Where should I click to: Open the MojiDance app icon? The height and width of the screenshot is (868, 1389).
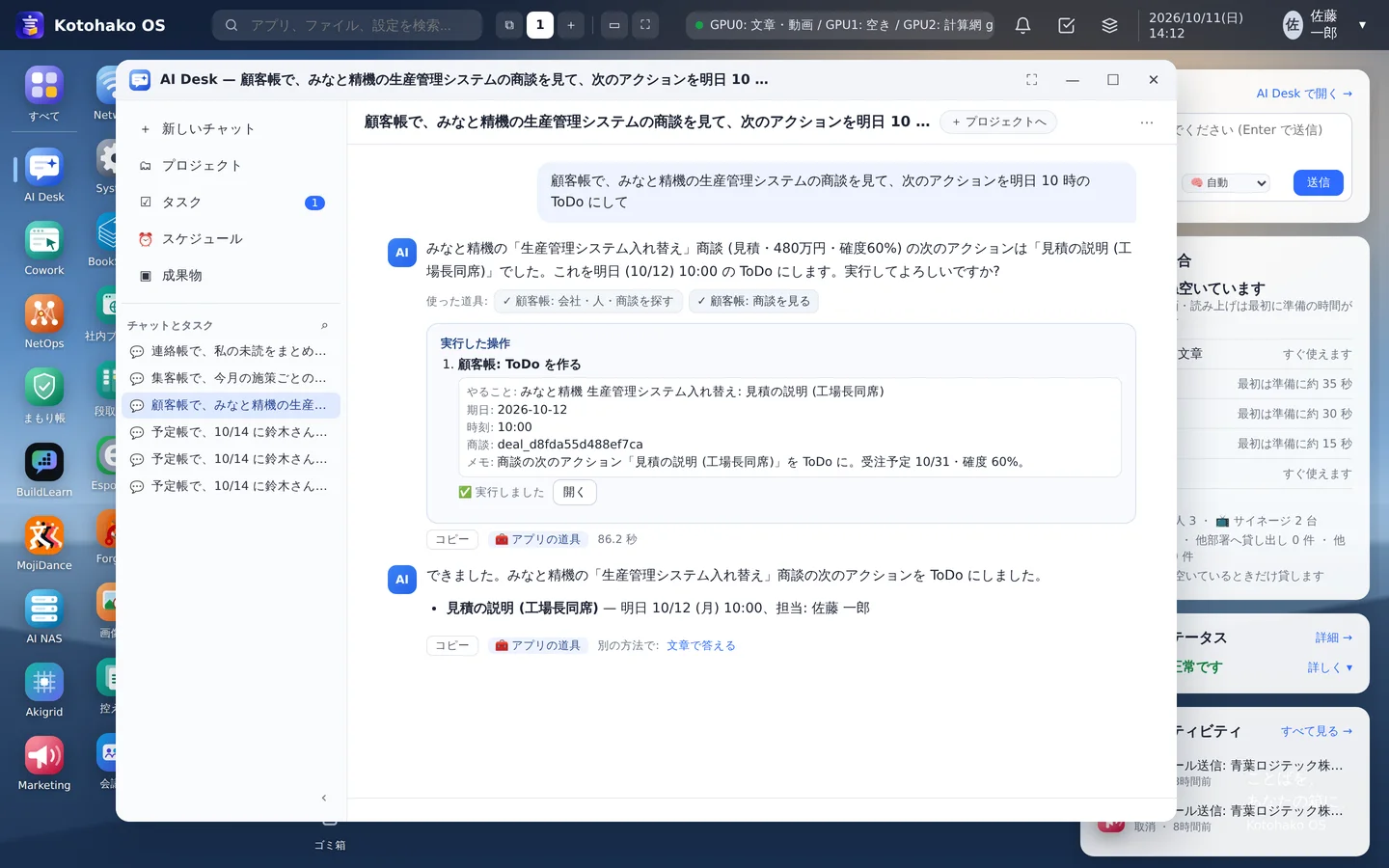(44, 535)
